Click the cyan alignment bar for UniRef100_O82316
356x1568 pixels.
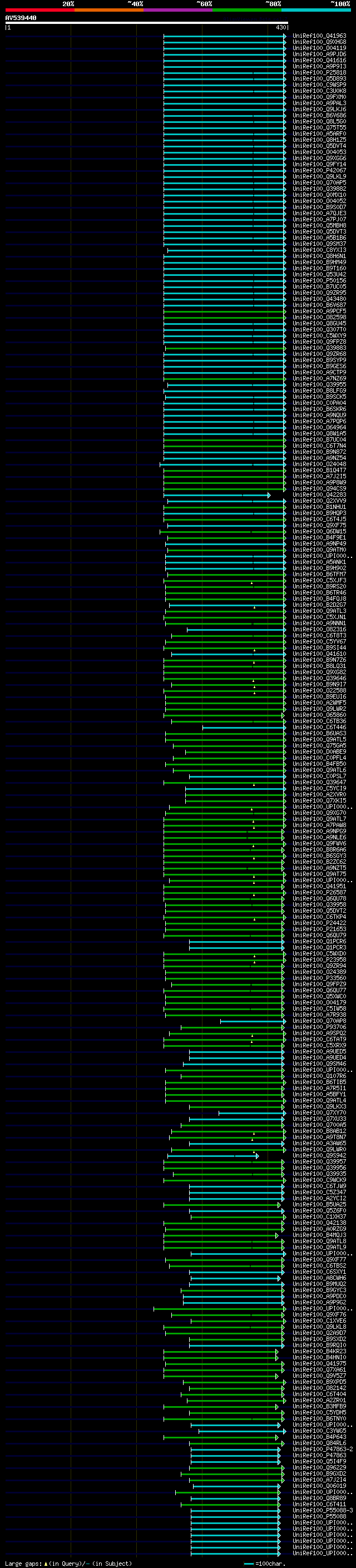coord(236,630)
